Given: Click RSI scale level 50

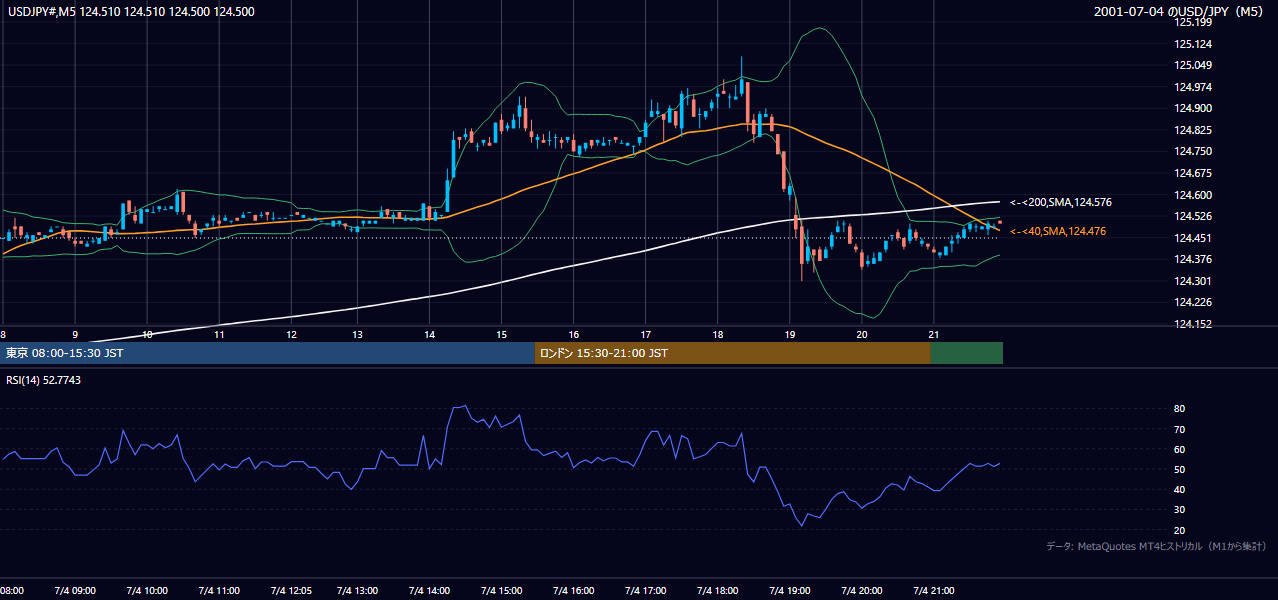Looking at the screenshot, I should tap(1179, 469).
